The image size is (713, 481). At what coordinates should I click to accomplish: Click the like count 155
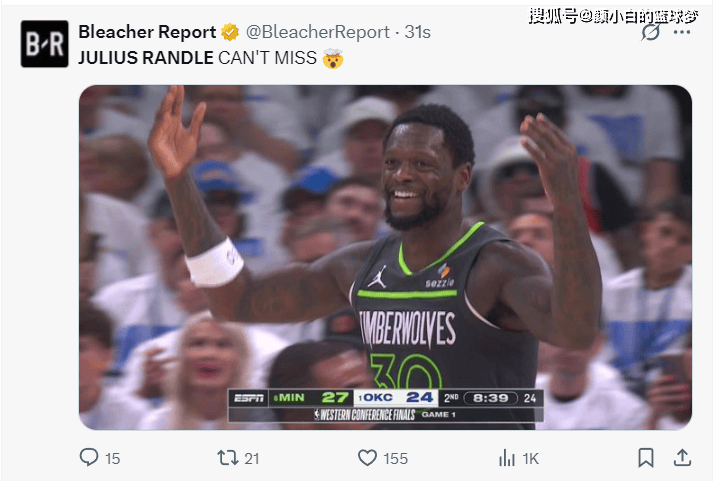[x=396, y=459]
